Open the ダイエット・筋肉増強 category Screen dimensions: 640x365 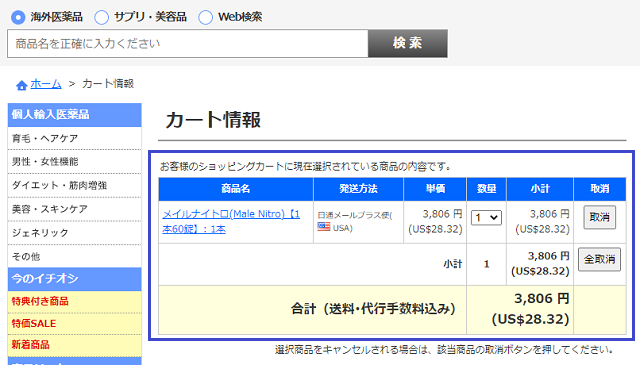pos(75,185)
